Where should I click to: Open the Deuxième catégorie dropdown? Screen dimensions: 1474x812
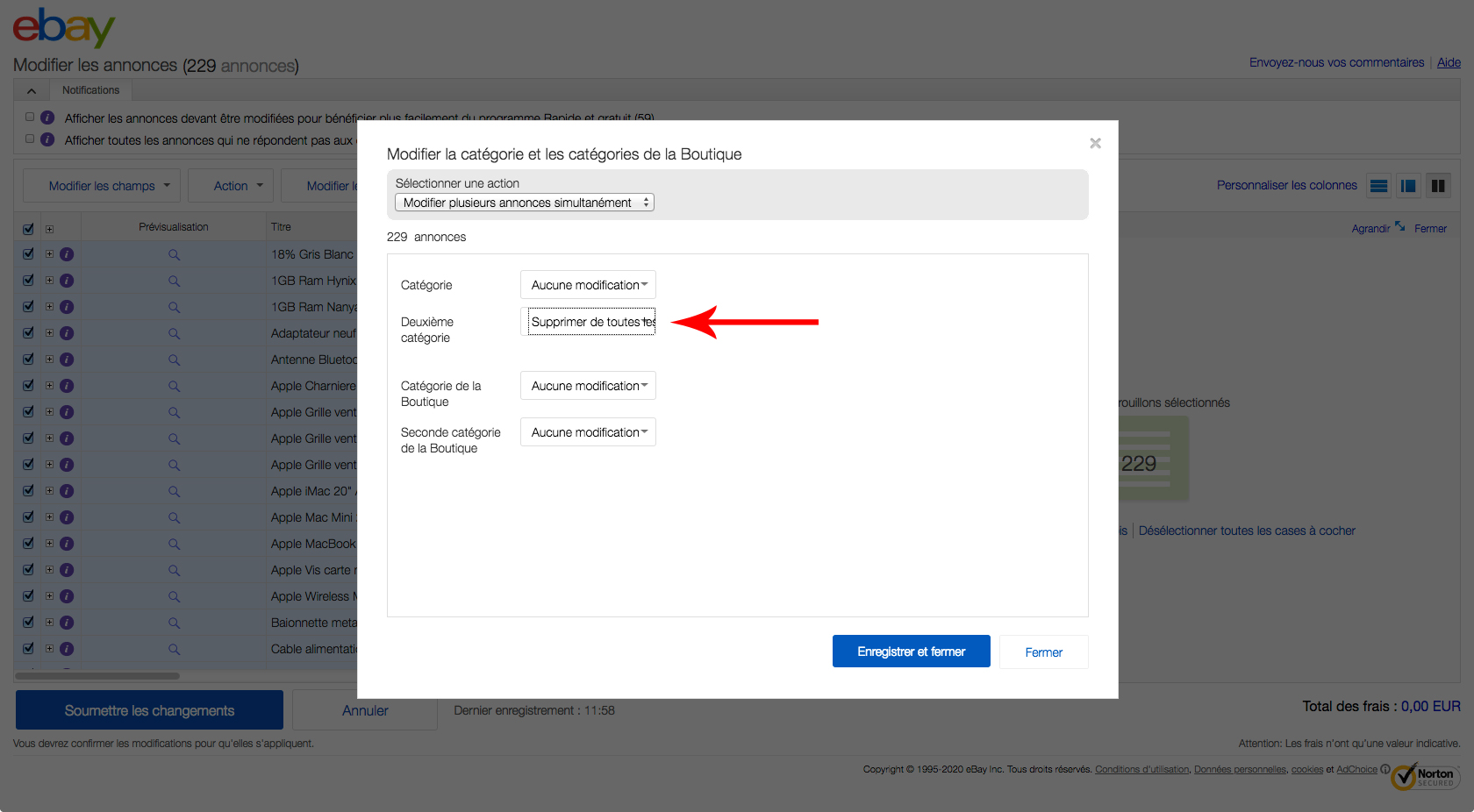click(x=591, y=322)
